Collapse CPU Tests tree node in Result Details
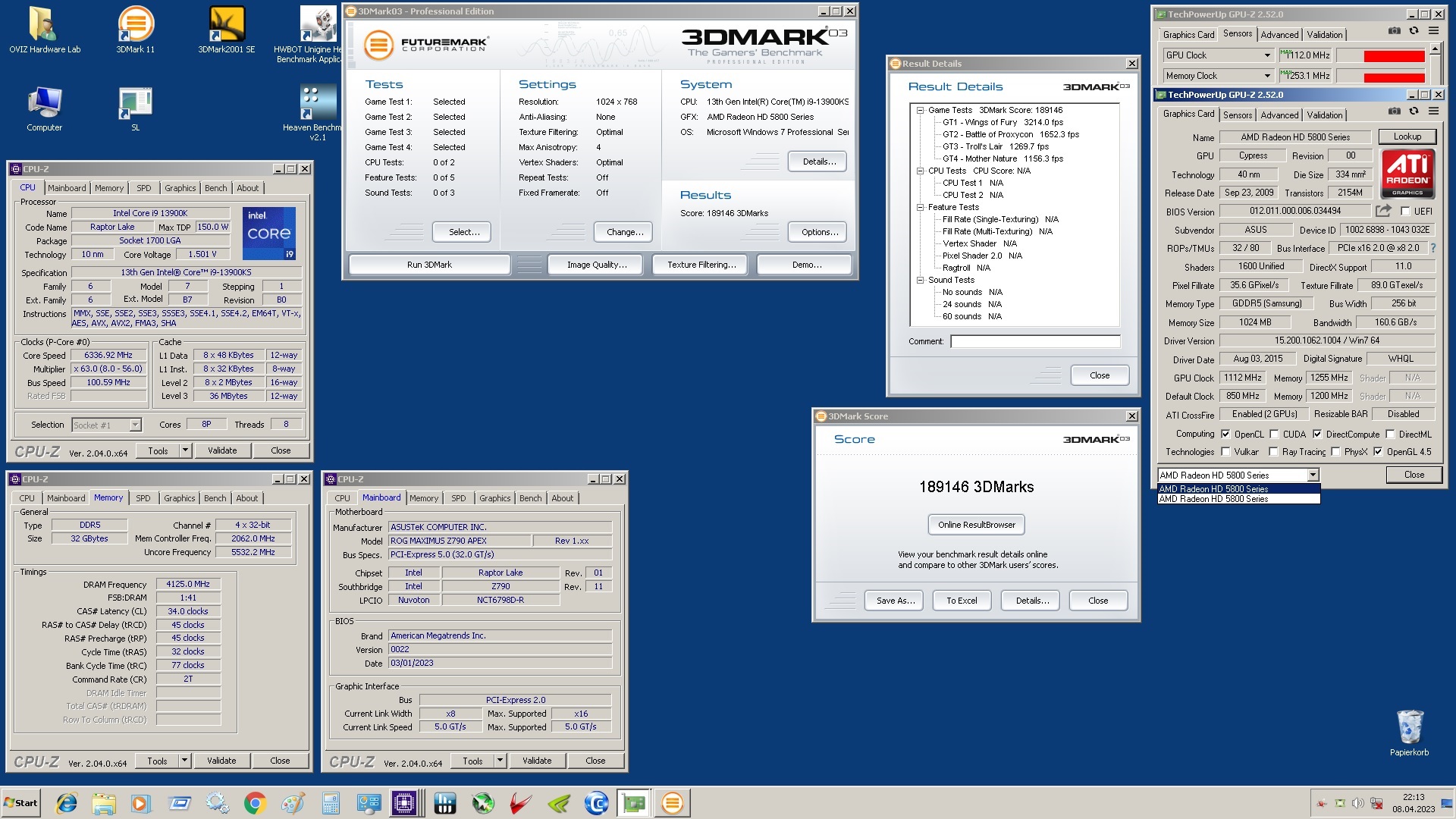This screenshot has height=819, width=1456. pyautogui.click(x=920, y=171)
